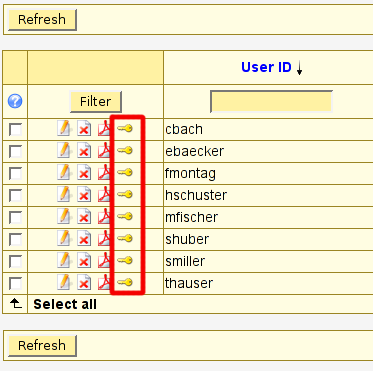Delete user ebaecker with the red X icon
This screenshot has height=371, width=373.
84,151
